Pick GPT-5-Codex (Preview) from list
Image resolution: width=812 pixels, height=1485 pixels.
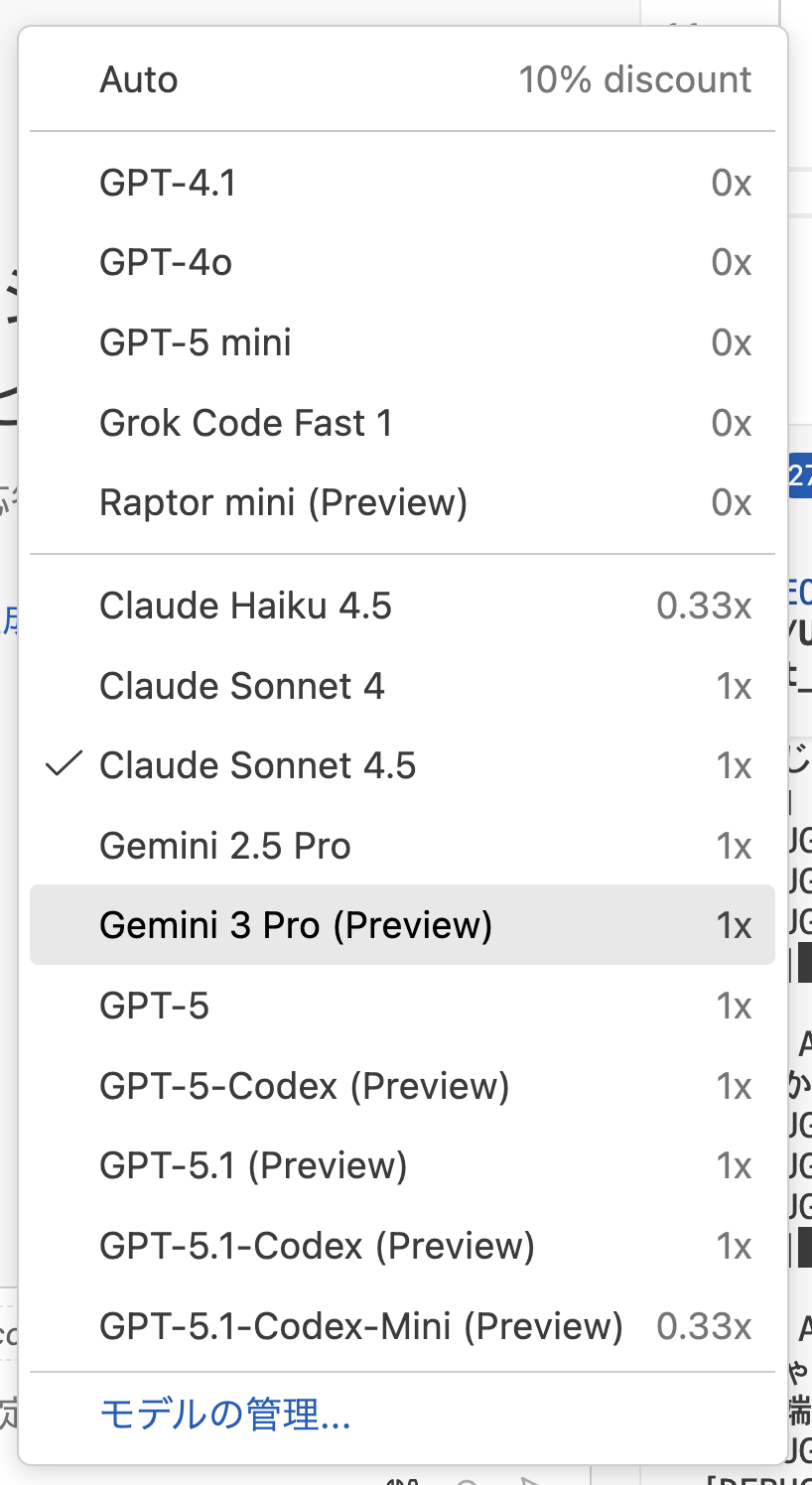[x=304, y=1087]
